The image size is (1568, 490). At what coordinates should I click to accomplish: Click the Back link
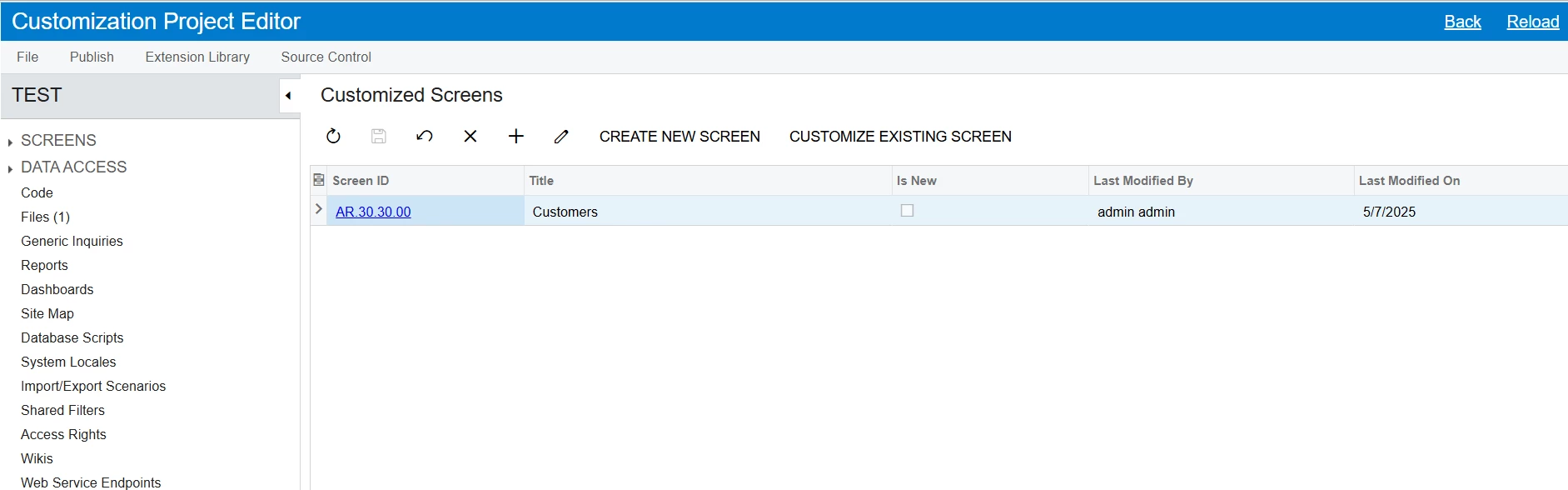[x=1462, y=22]
